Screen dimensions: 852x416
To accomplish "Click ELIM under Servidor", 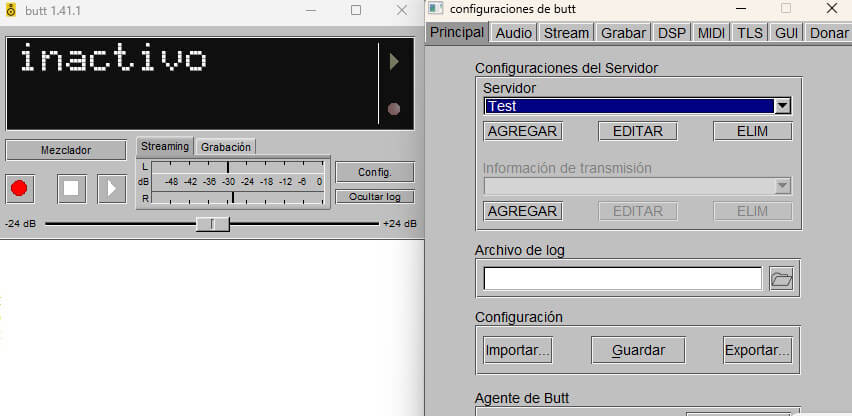I will tap(753, 131).
